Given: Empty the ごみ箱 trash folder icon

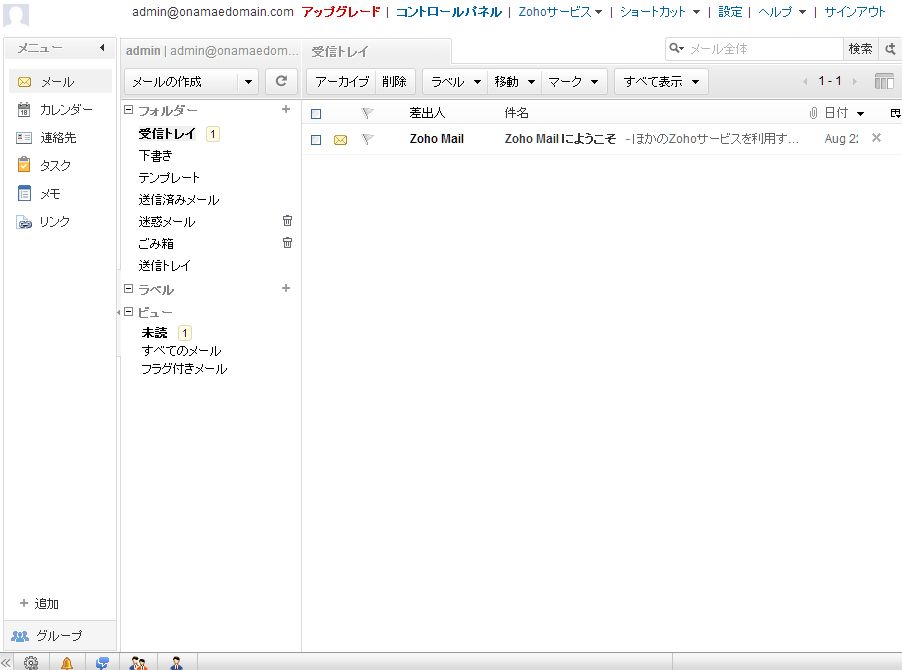Looking at the screenshot, I should [x=287, y=242].
